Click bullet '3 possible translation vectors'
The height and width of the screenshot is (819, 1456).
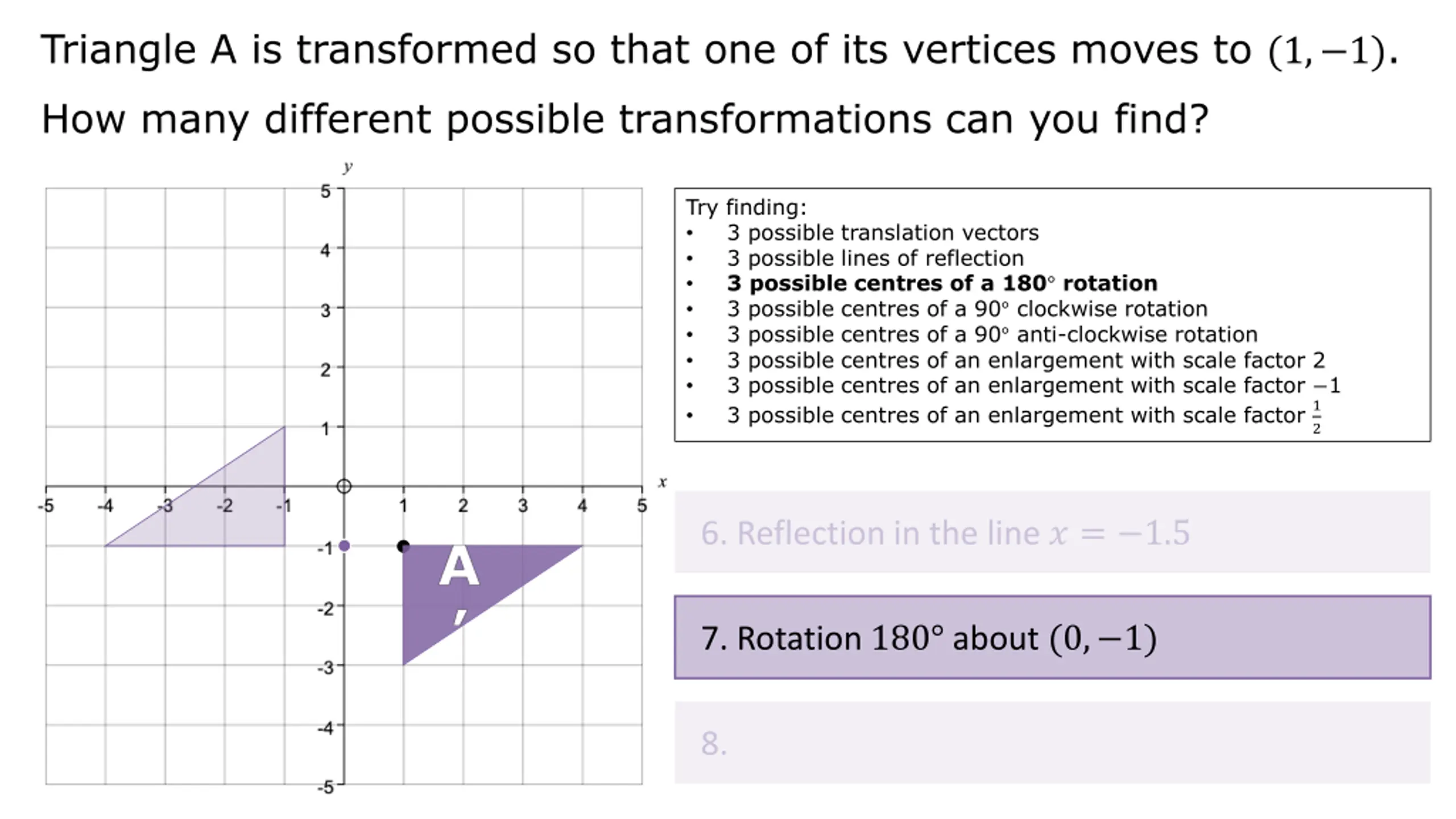[883, 233]
